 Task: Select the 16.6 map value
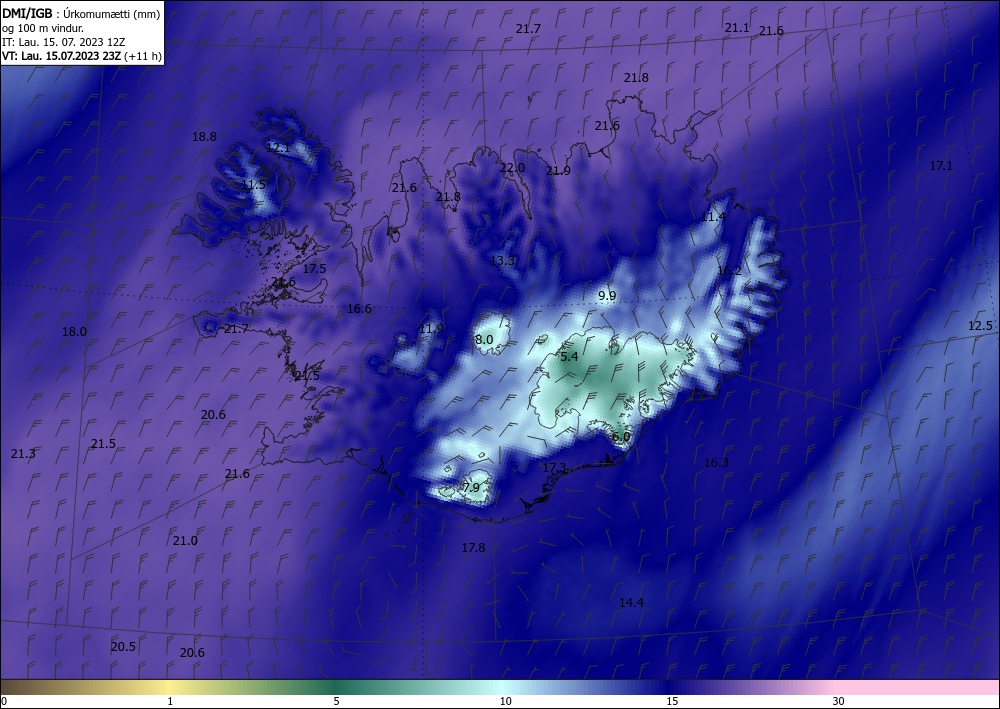359,309
